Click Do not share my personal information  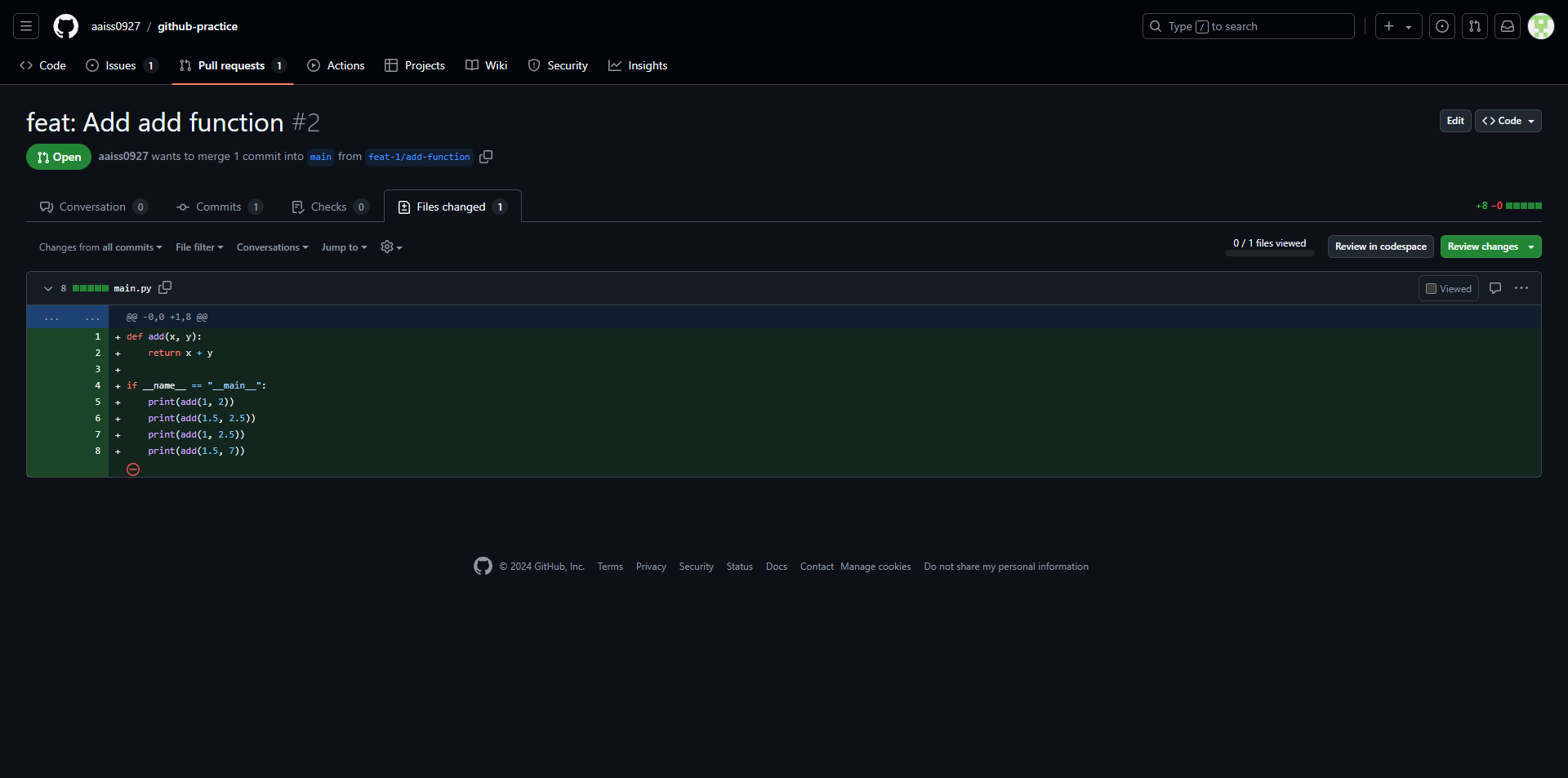coord(1006,567)
